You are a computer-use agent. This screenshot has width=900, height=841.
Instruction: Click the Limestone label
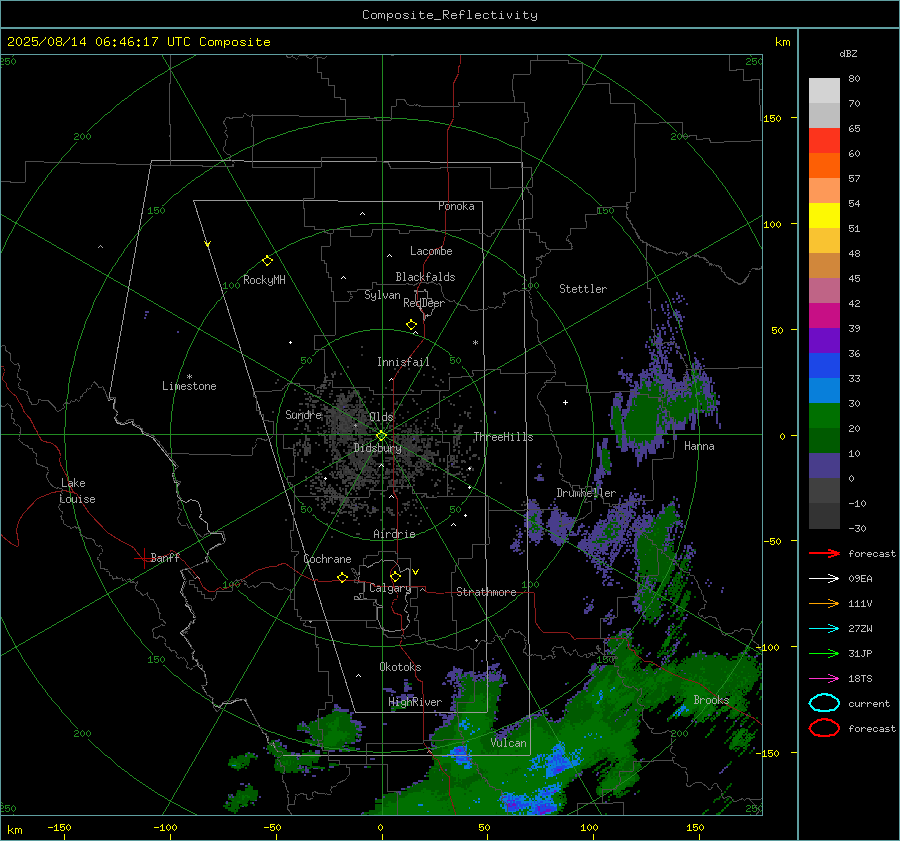point(189,386)
